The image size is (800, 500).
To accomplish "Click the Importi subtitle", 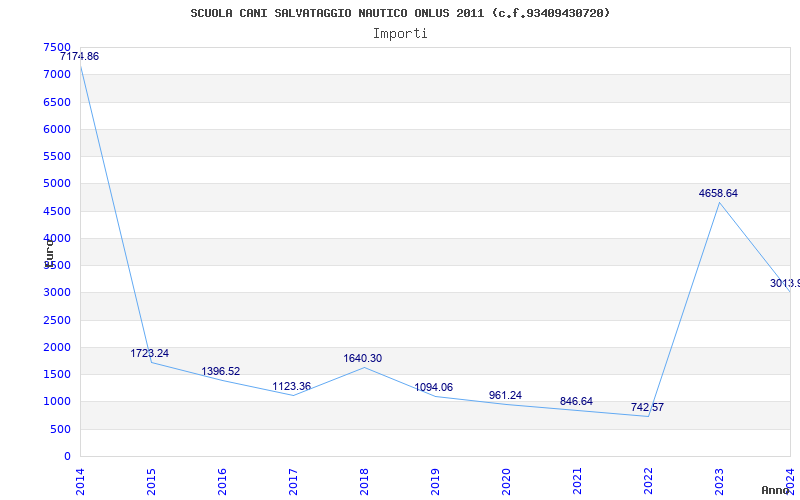I will (400, 33).
